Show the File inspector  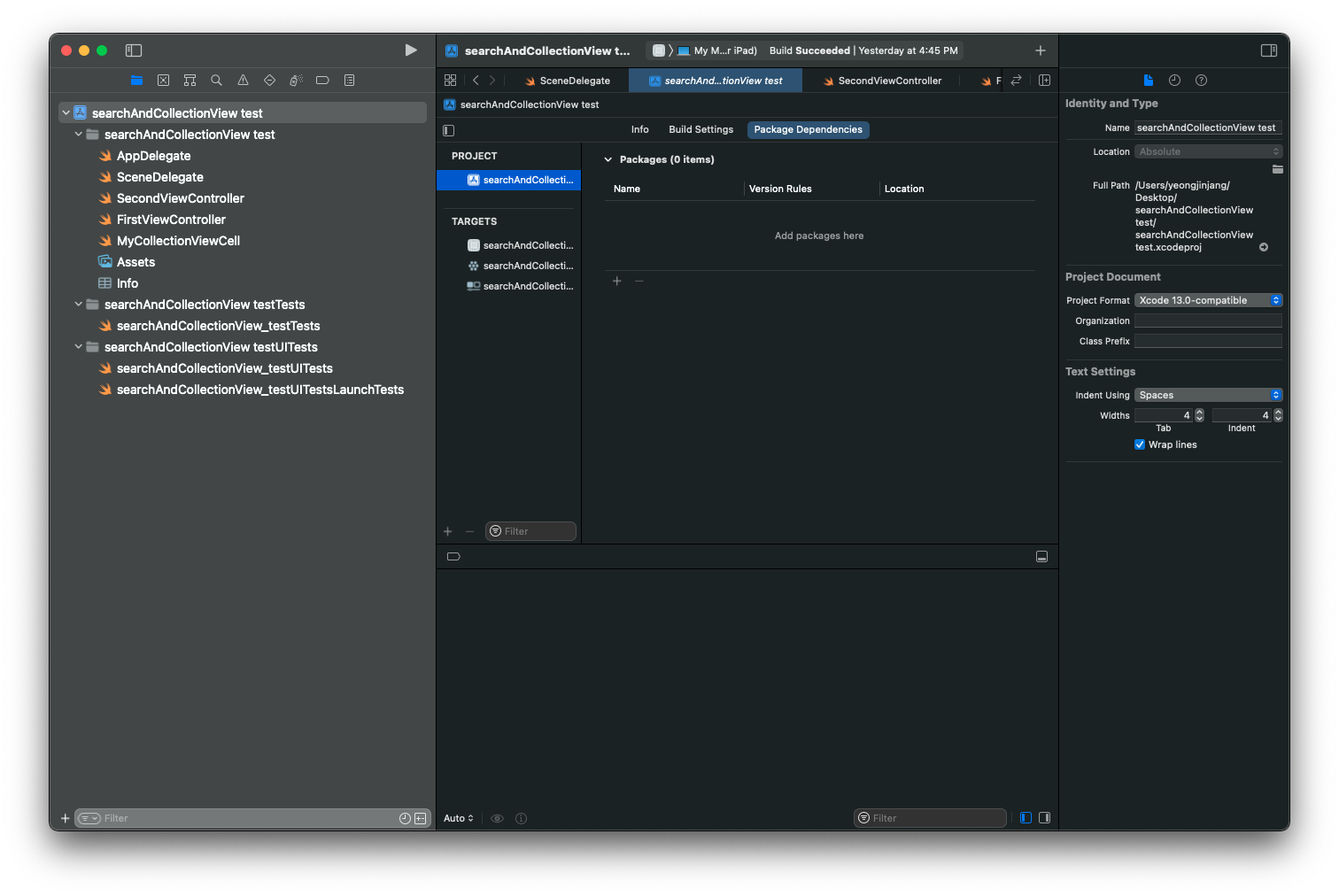pos(1148,81)
